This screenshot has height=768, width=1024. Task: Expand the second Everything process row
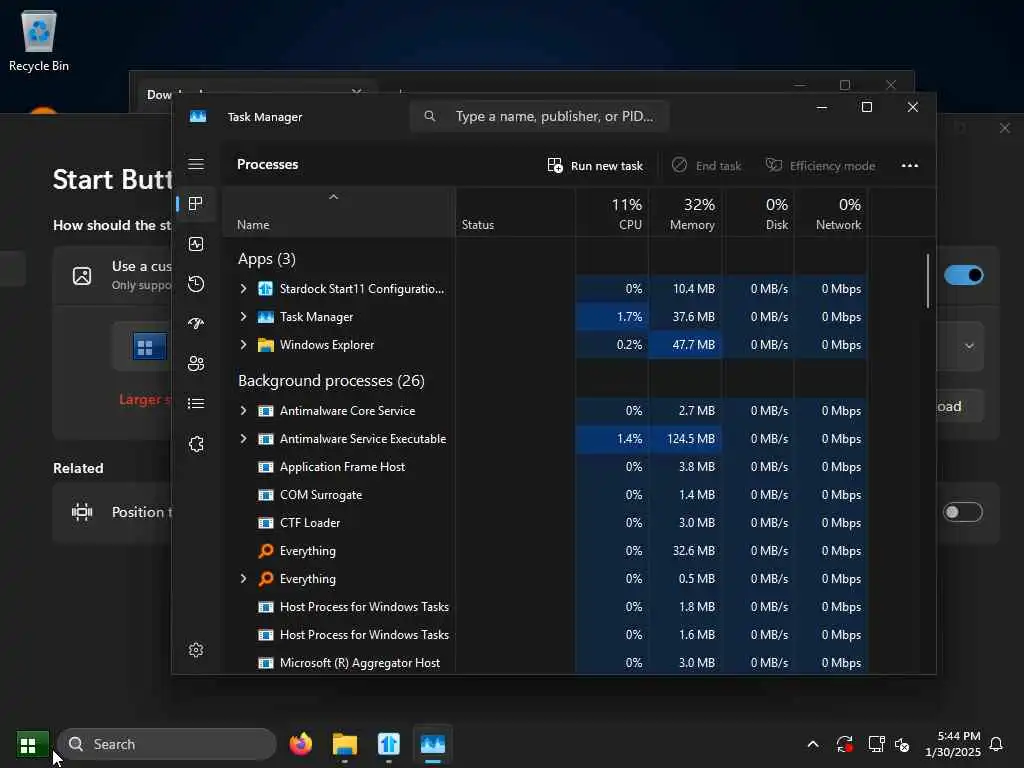pos(244,579)
